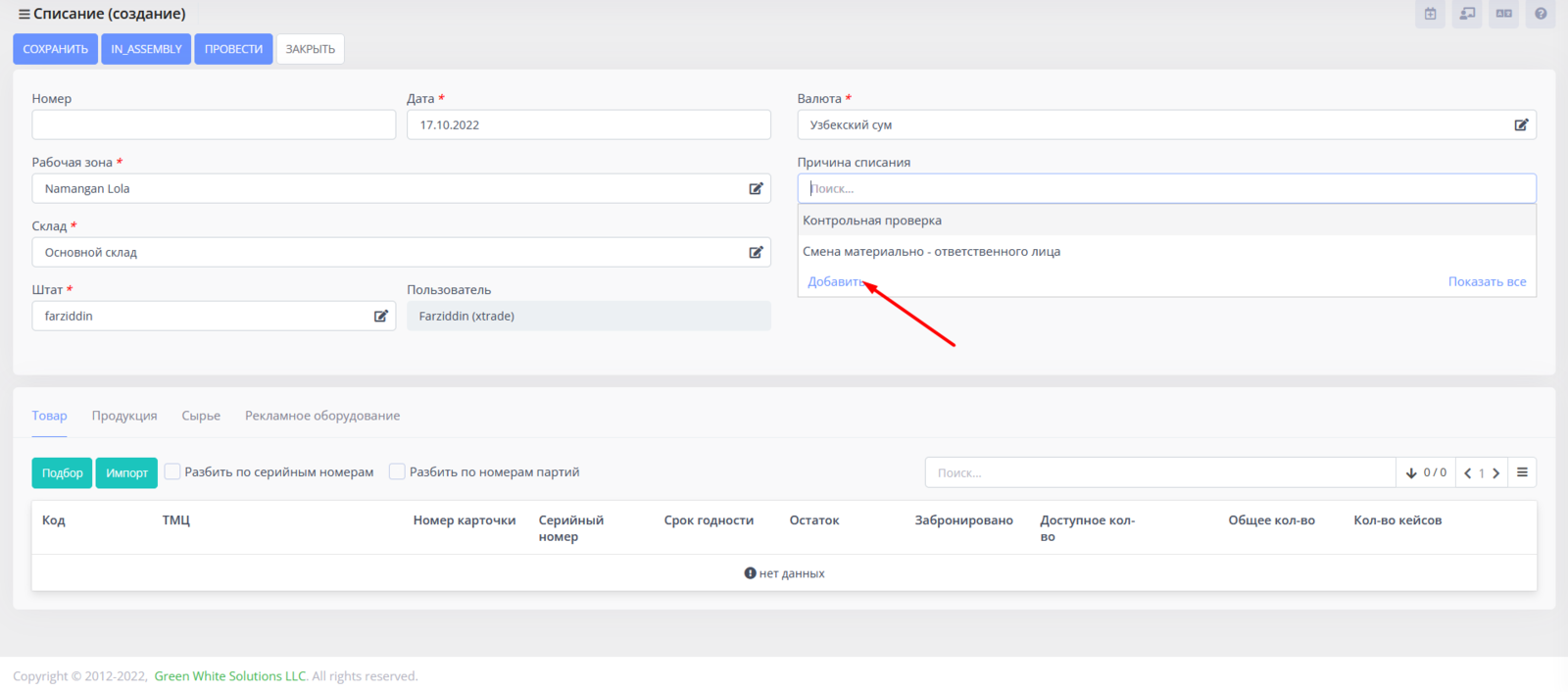Switch to the Продукция tab

click(x=124, y=416)
